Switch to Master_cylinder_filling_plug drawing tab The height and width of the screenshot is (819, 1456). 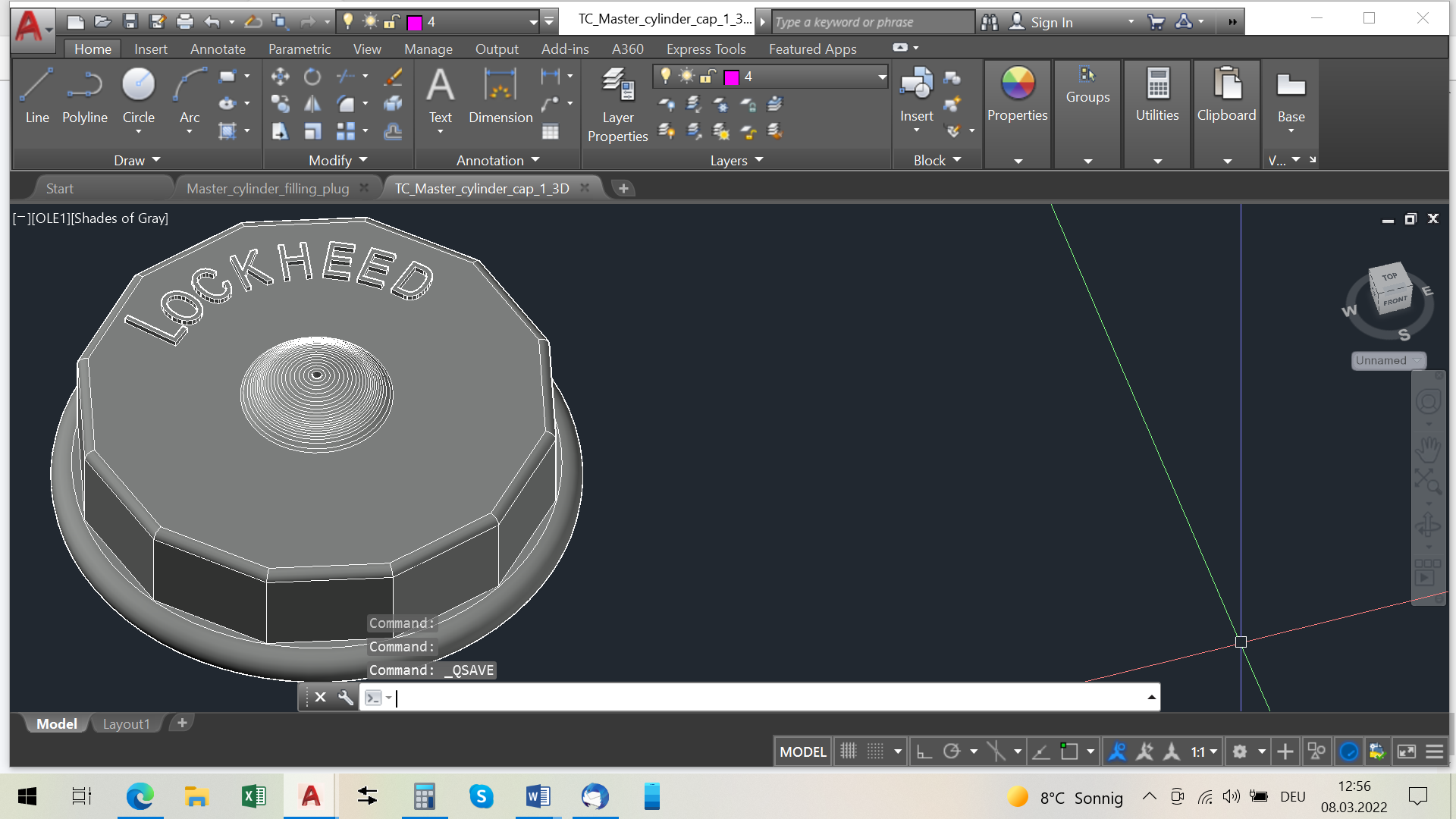point(268,188)
